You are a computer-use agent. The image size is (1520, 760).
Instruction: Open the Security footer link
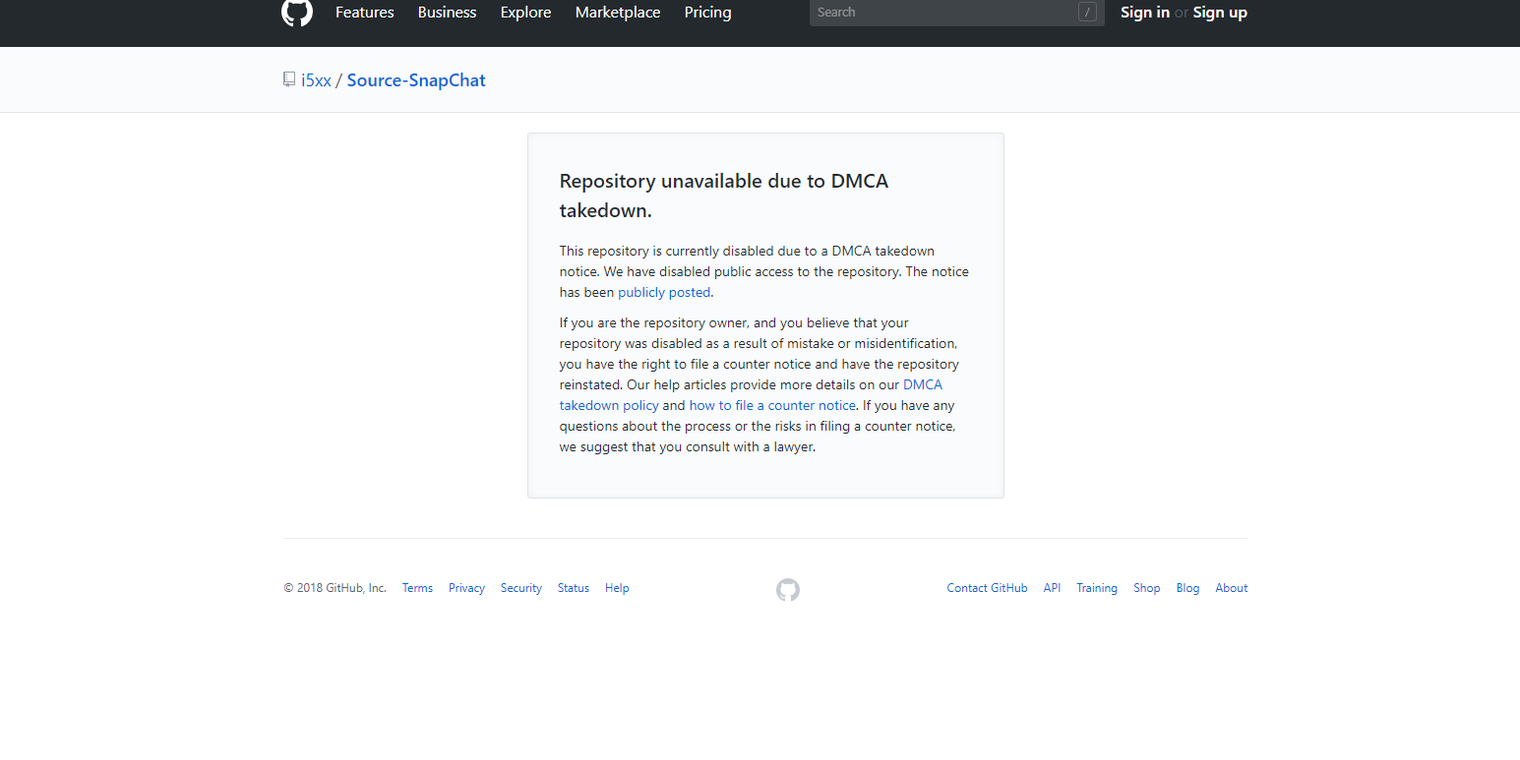pos(521,588)
